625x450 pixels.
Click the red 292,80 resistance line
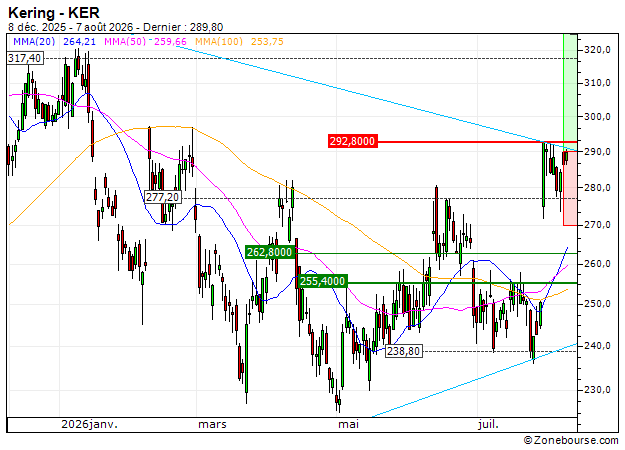pos(477,141)
